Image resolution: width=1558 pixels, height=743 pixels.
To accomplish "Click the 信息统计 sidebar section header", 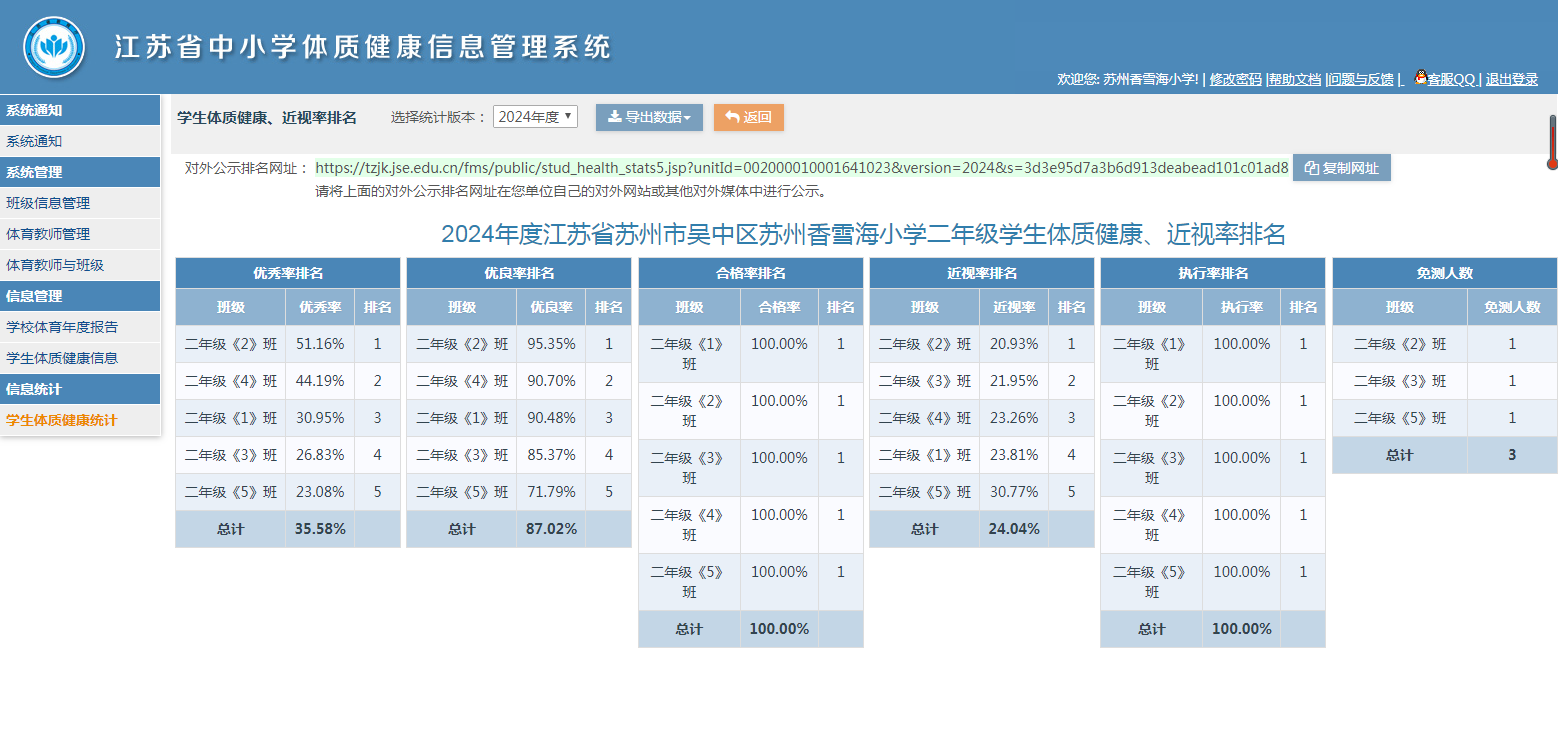I will point(80,389).
